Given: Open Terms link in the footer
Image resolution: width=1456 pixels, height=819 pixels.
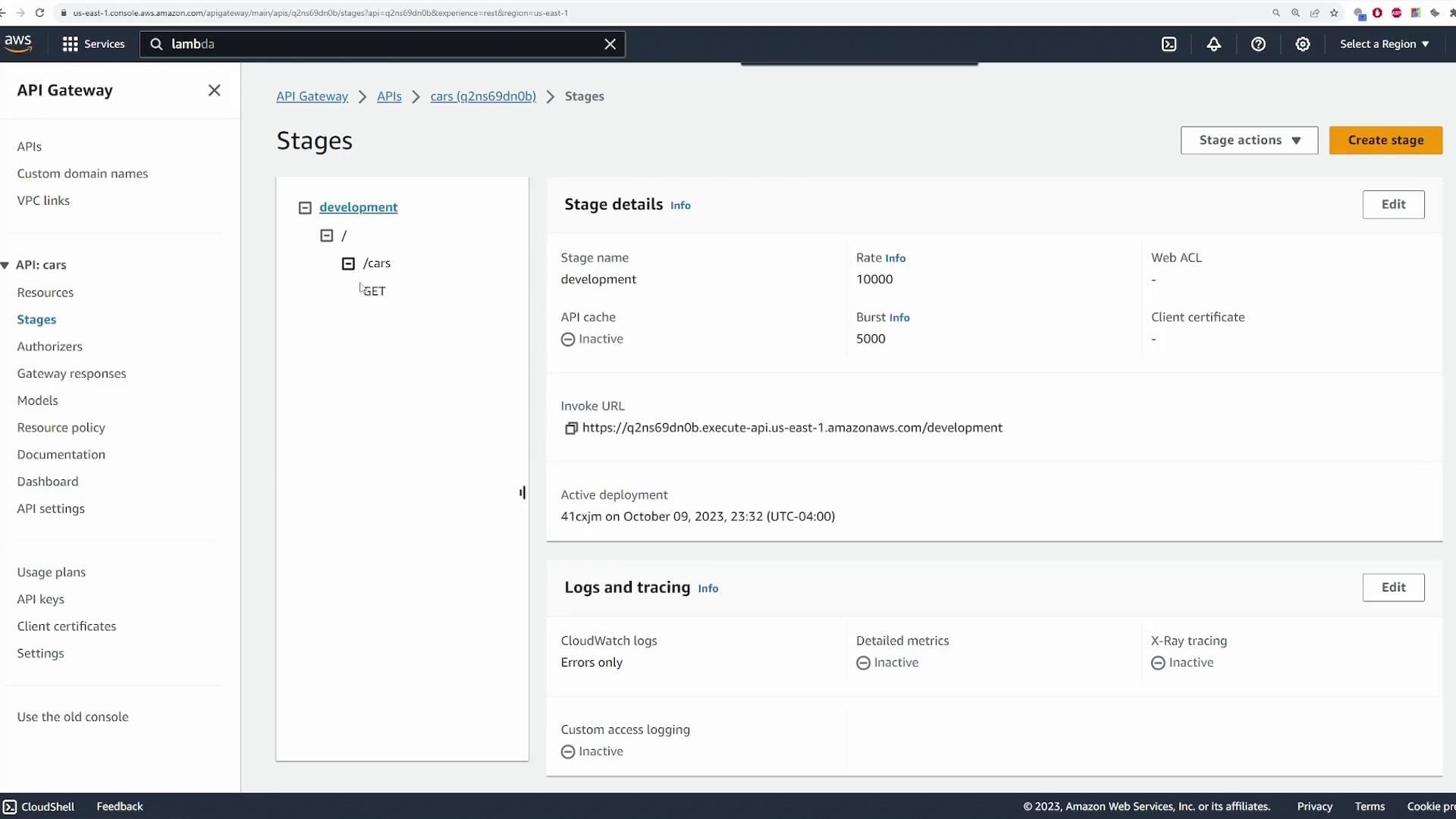Looking at the screenshot, I should click(1370, 806).
